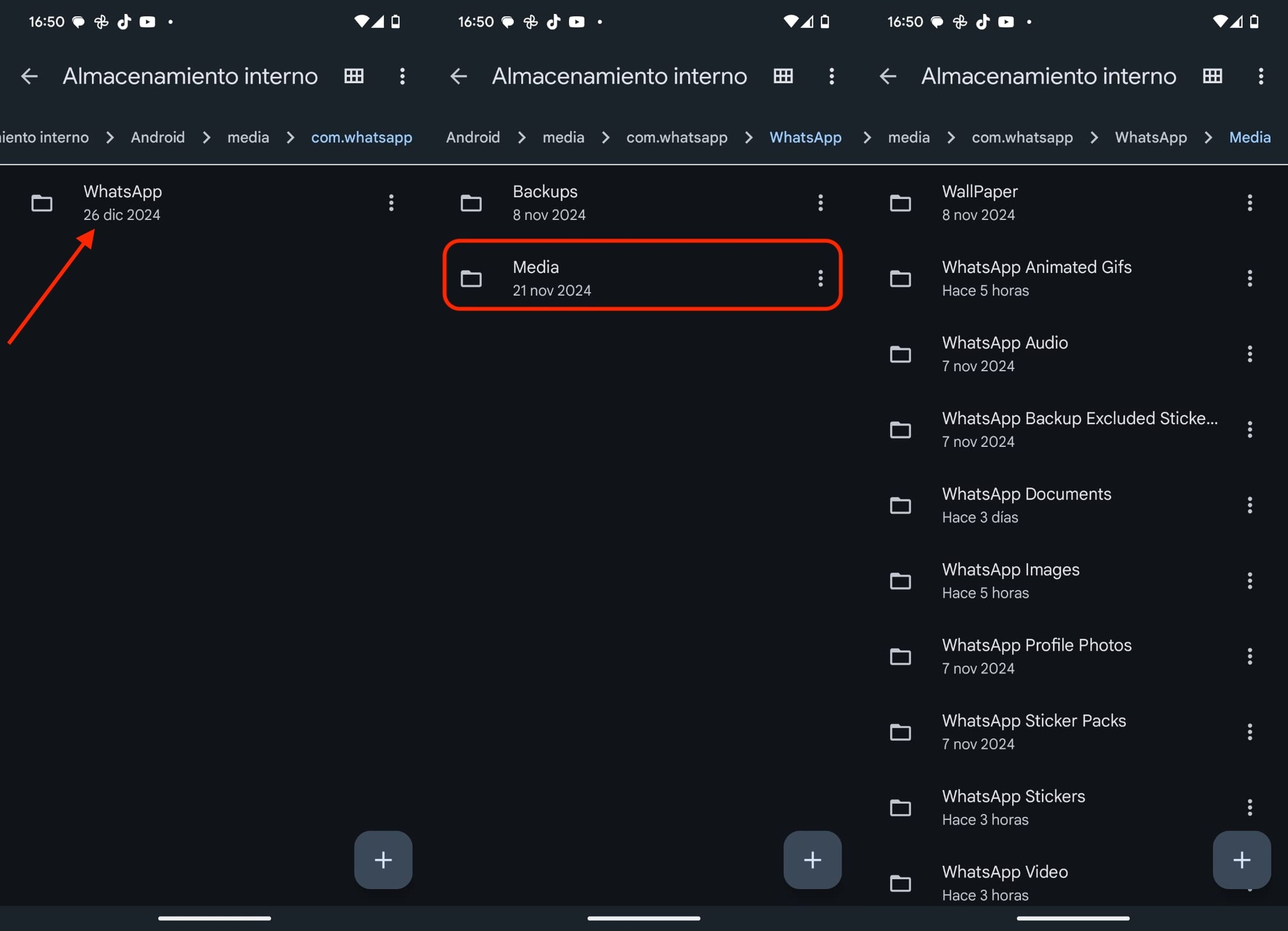1288x931 pixels.
Task: Tap the back arrow in the leftmost screen
Action: 29,76
